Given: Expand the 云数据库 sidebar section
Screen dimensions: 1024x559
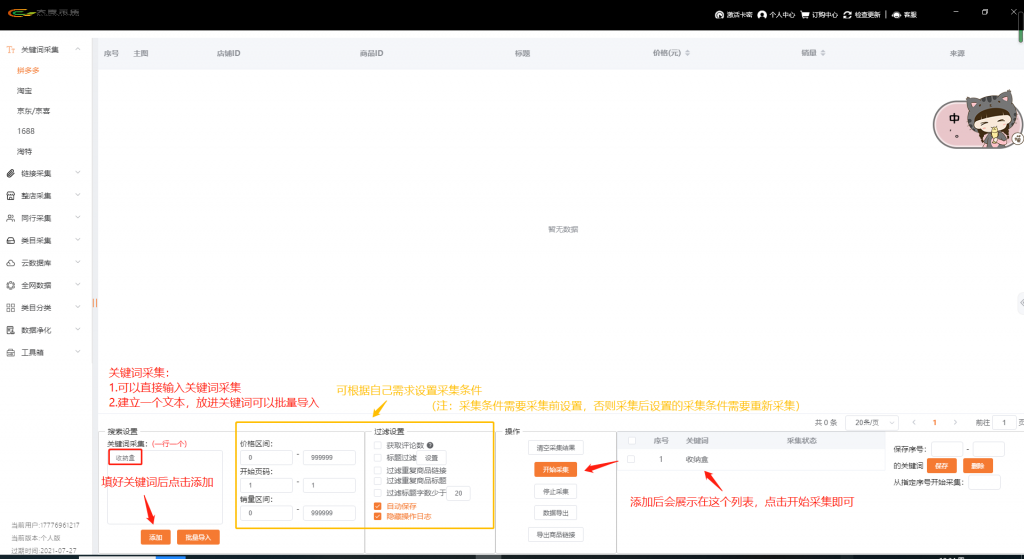Looking at the screenshot, I should (x=78, y=262).
